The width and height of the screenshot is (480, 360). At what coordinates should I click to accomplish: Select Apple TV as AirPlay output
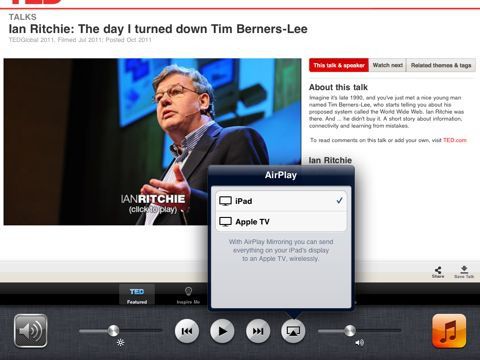281,222
